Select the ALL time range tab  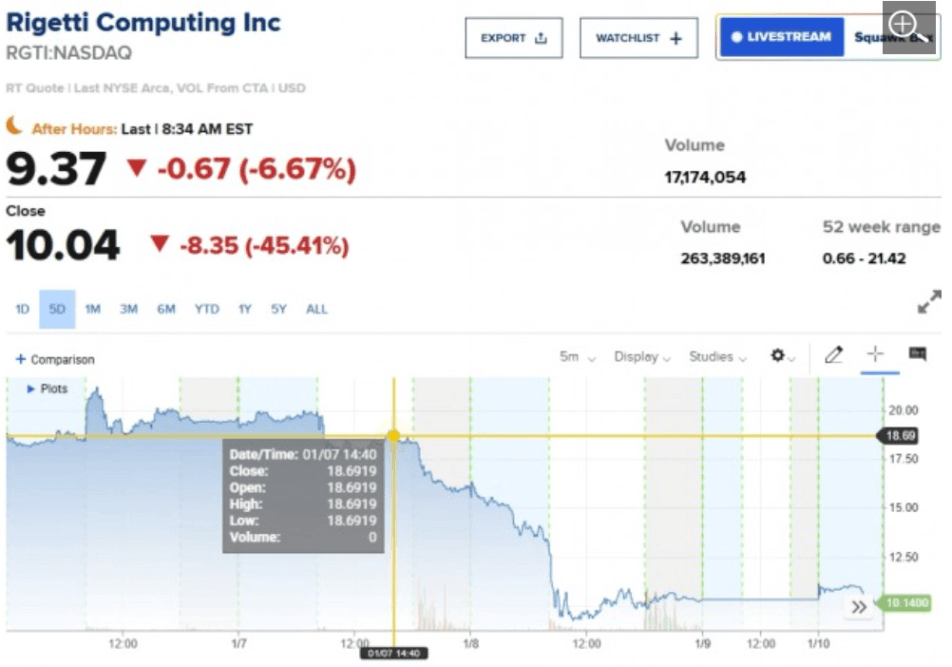click(316, 309)
